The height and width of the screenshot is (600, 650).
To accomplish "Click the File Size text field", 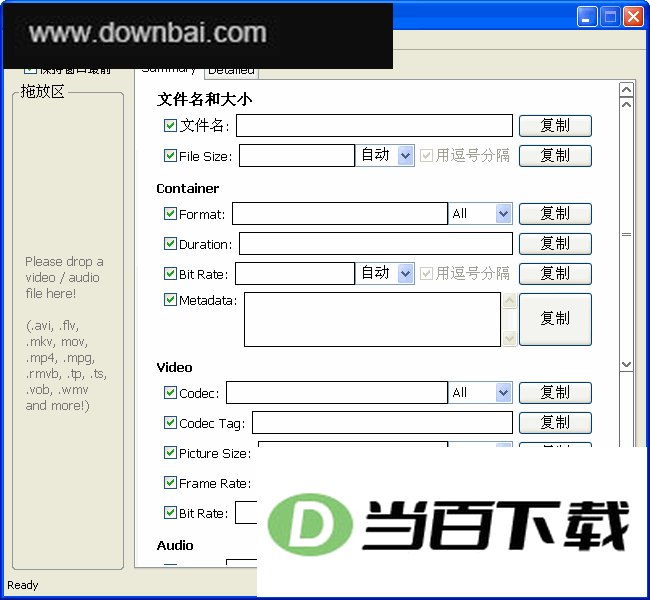I will (297, 155).
